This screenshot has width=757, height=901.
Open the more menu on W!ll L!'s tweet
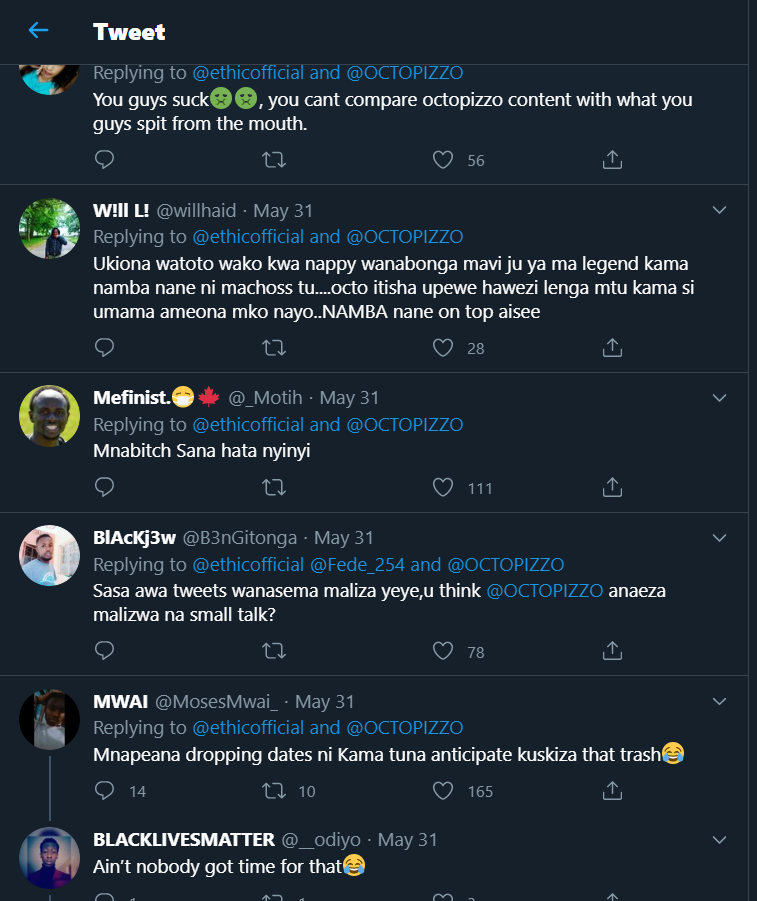point(718,210)
